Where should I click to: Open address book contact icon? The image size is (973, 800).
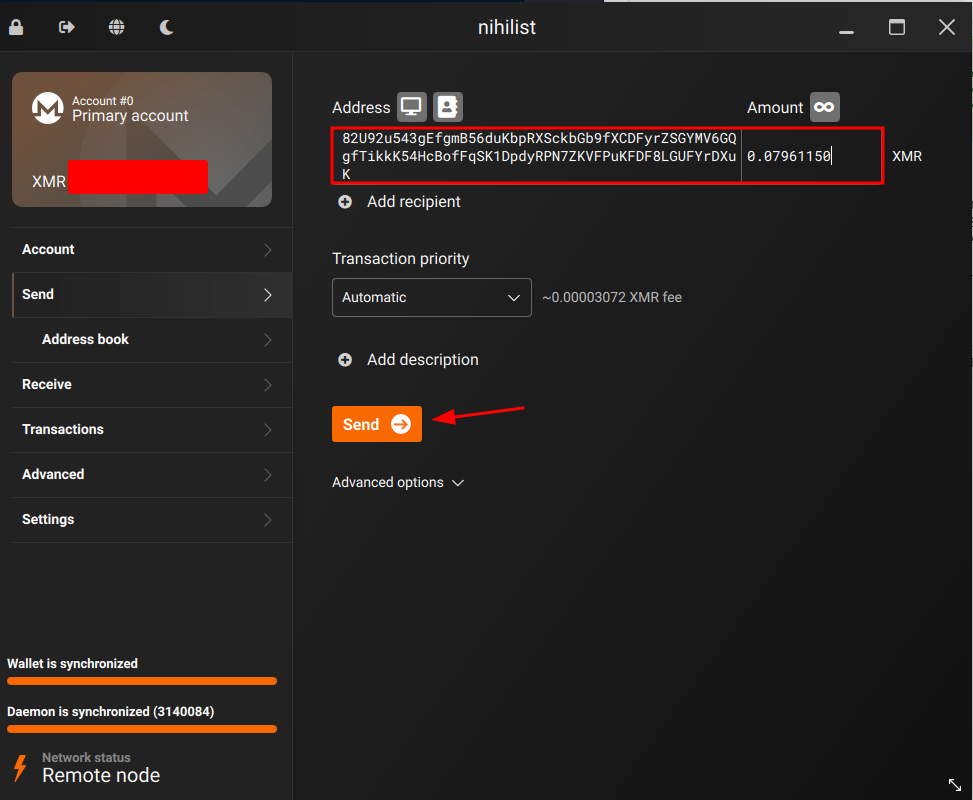point(447,107)
